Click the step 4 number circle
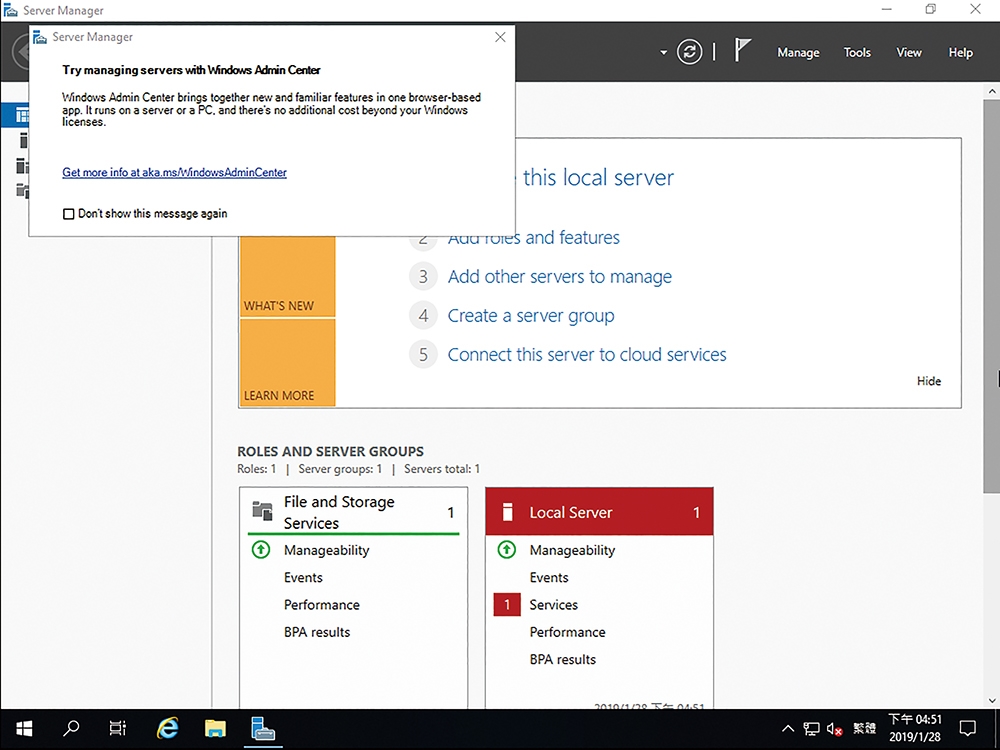Image resolution: width=1000 pixels, height=750 pixels. click(x=423, y=316)
